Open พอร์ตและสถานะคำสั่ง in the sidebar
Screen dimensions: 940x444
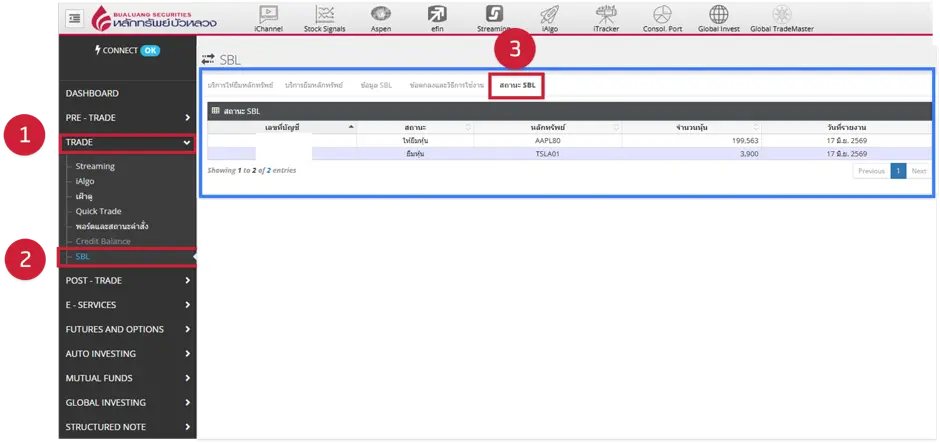click(112, 226)
